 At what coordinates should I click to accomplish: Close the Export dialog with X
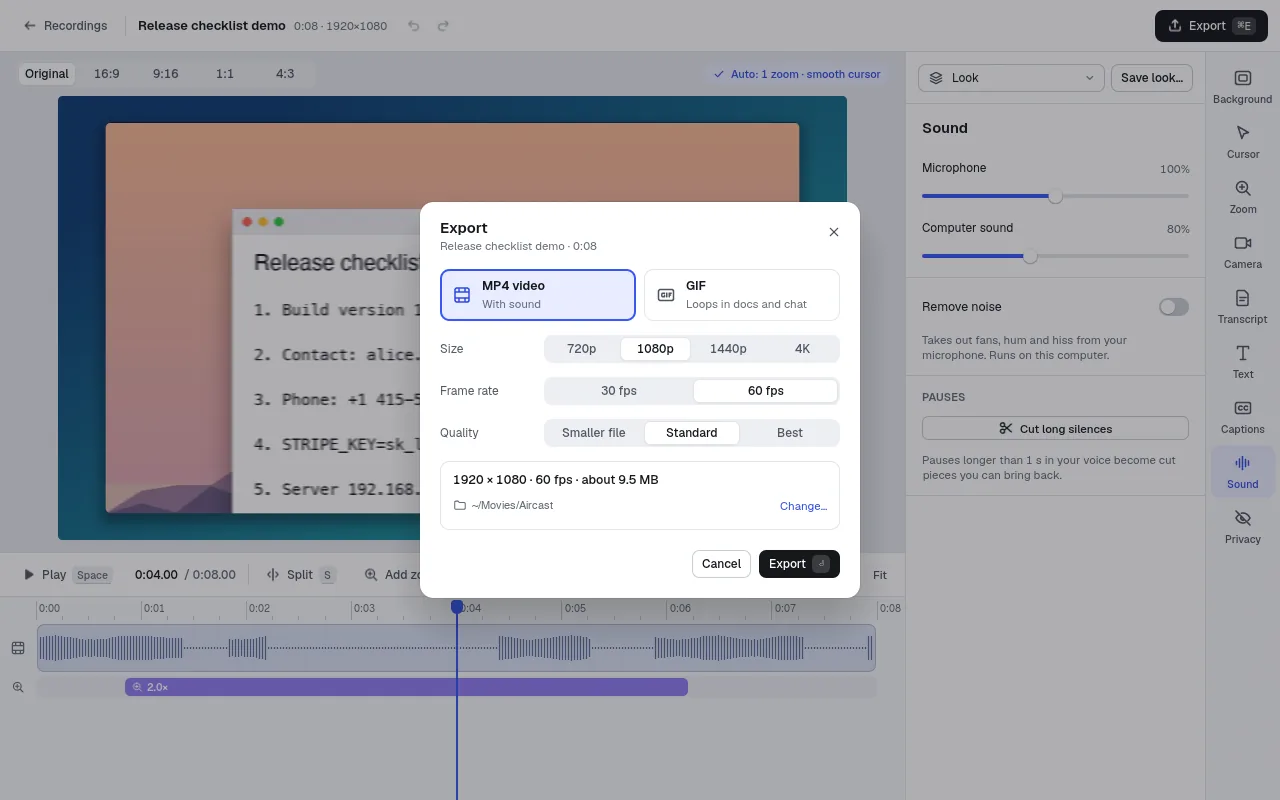834,232
